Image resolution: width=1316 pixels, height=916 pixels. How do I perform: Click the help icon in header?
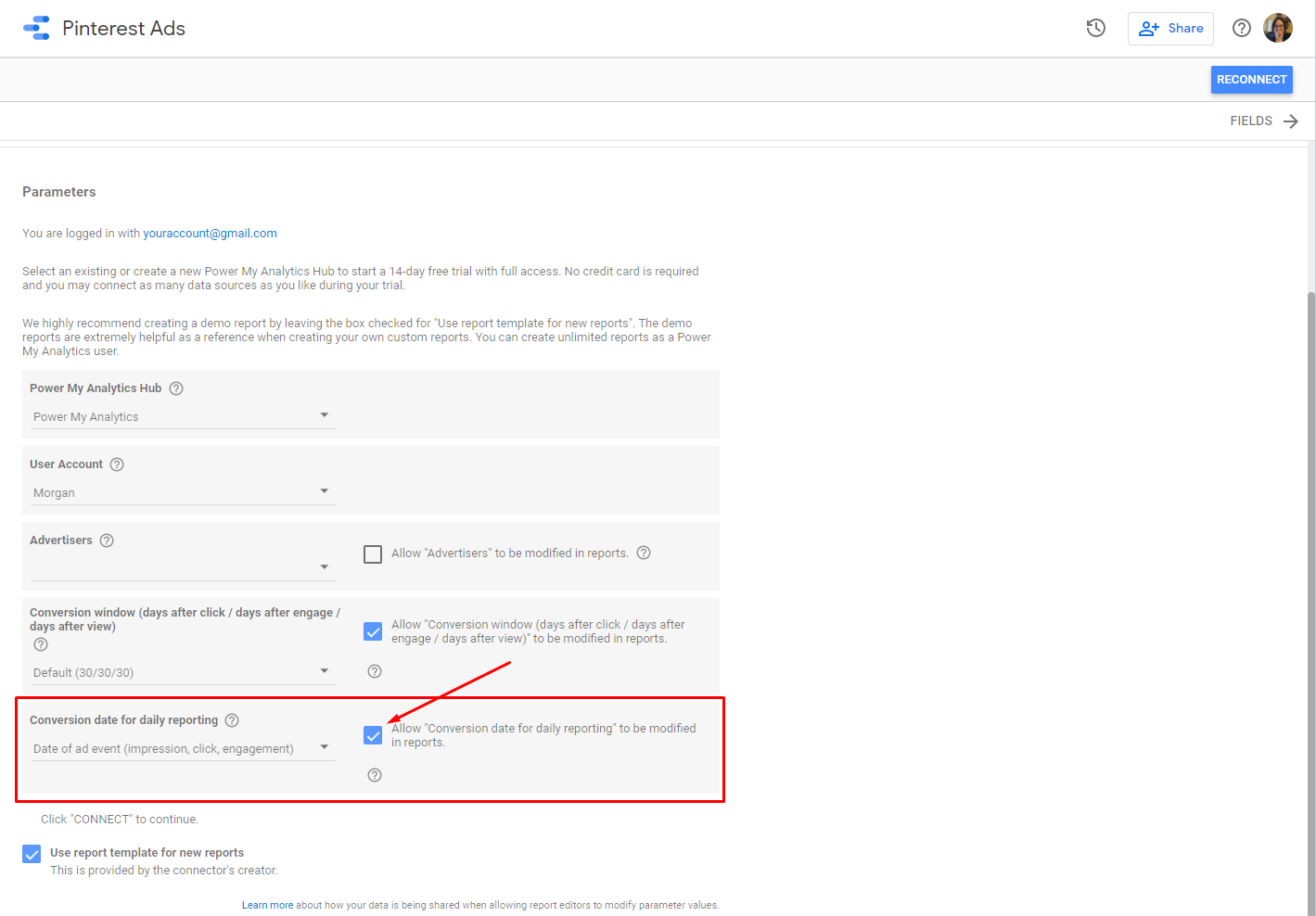(1241, 28)
